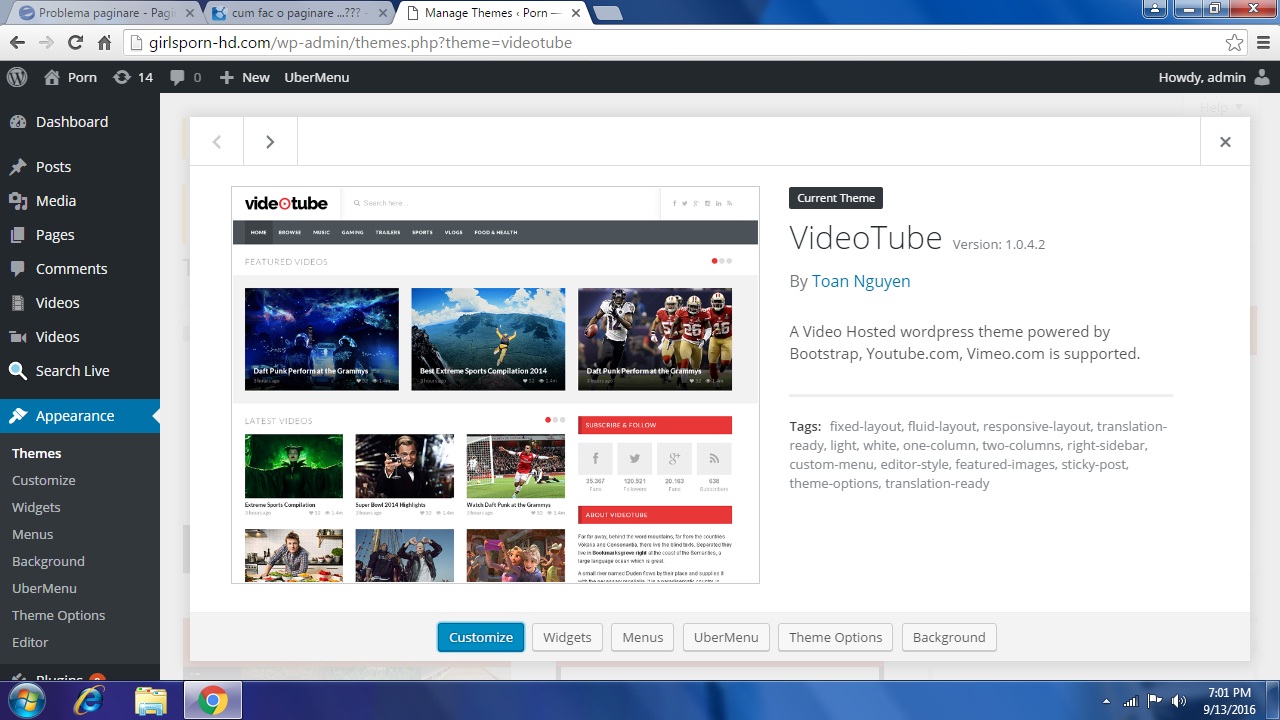Click the Chrome taskbar icon

[x=211, y=701]
